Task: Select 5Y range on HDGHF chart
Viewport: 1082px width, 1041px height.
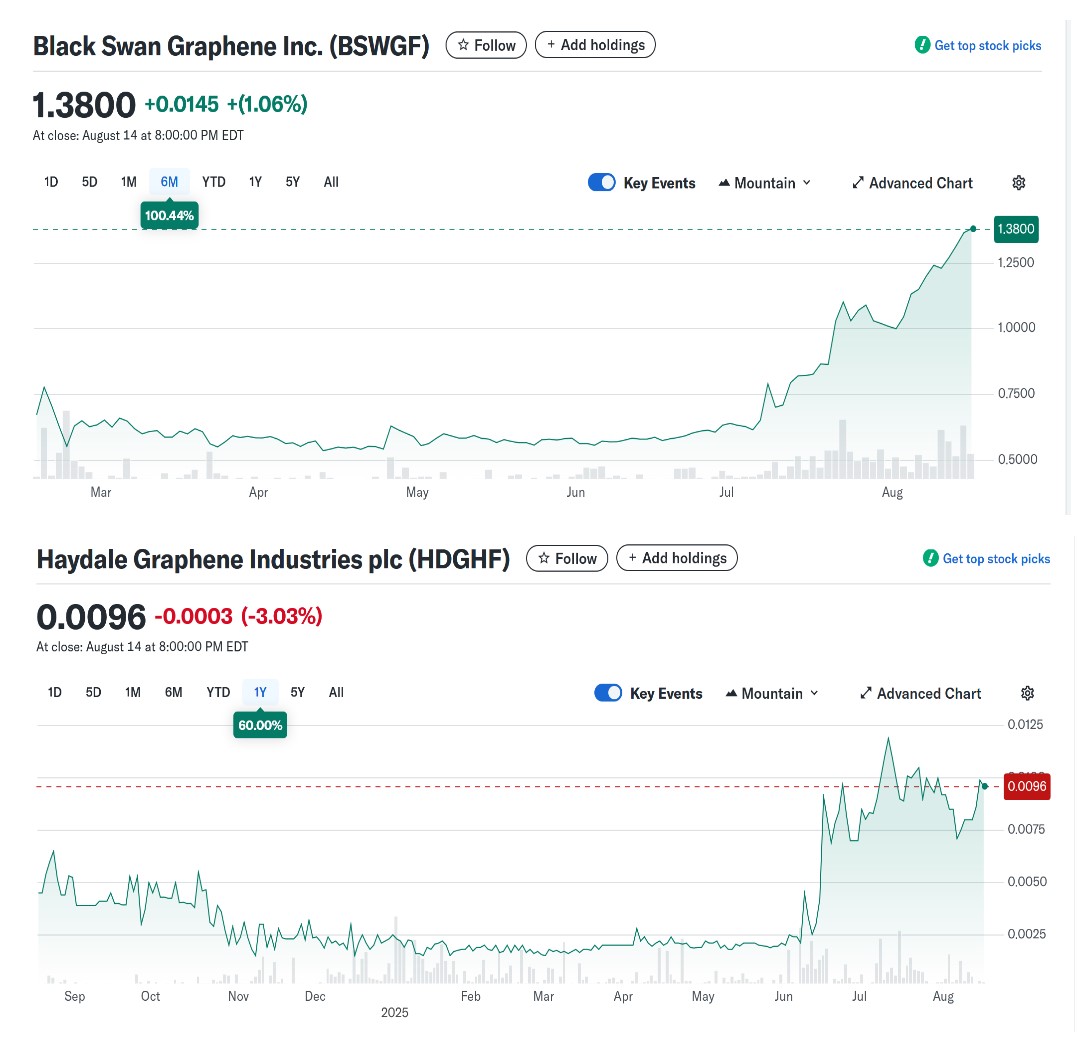Action: (x=297, y=692)
